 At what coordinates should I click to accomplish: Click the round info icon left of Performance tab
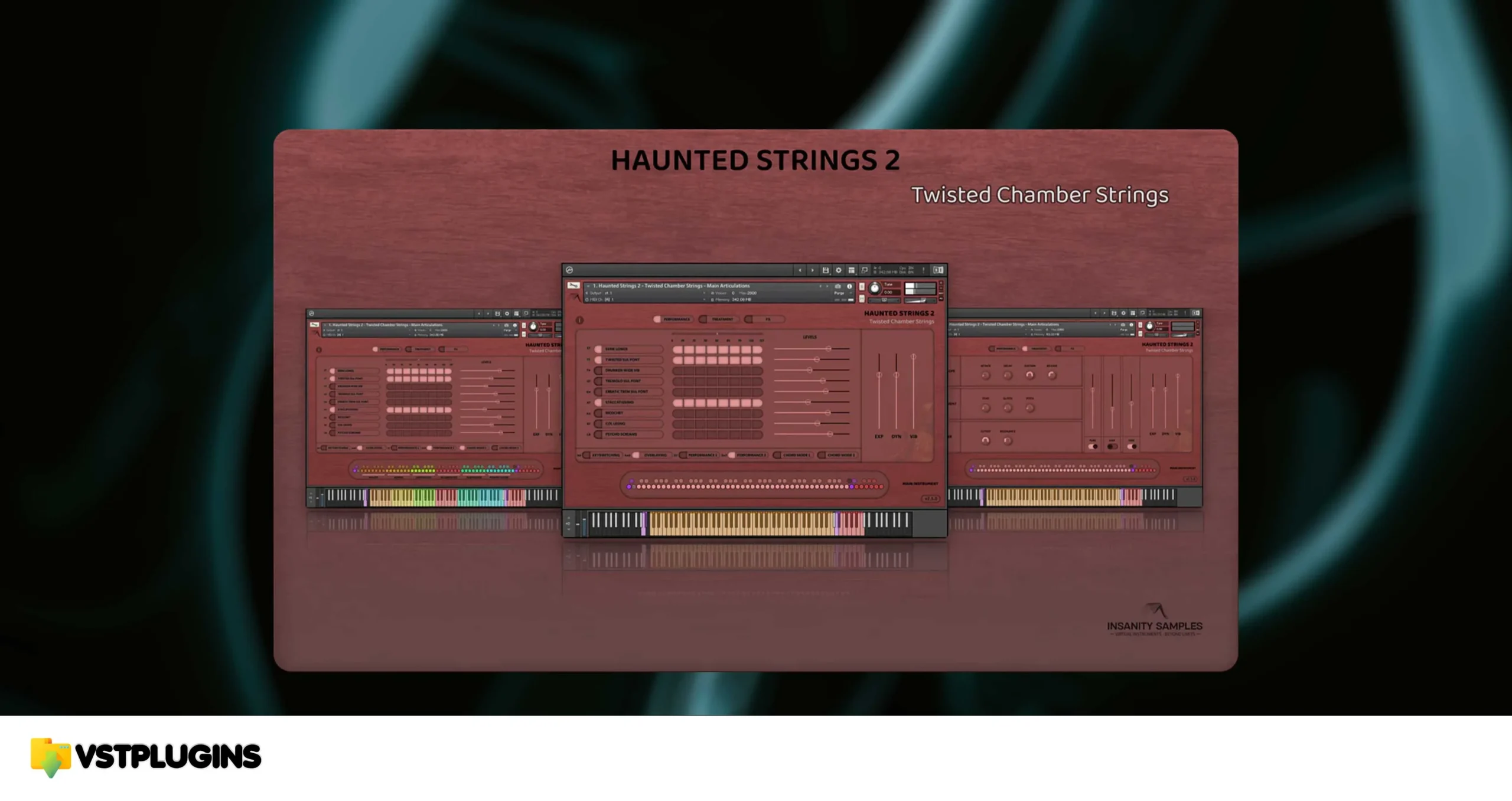579,320
